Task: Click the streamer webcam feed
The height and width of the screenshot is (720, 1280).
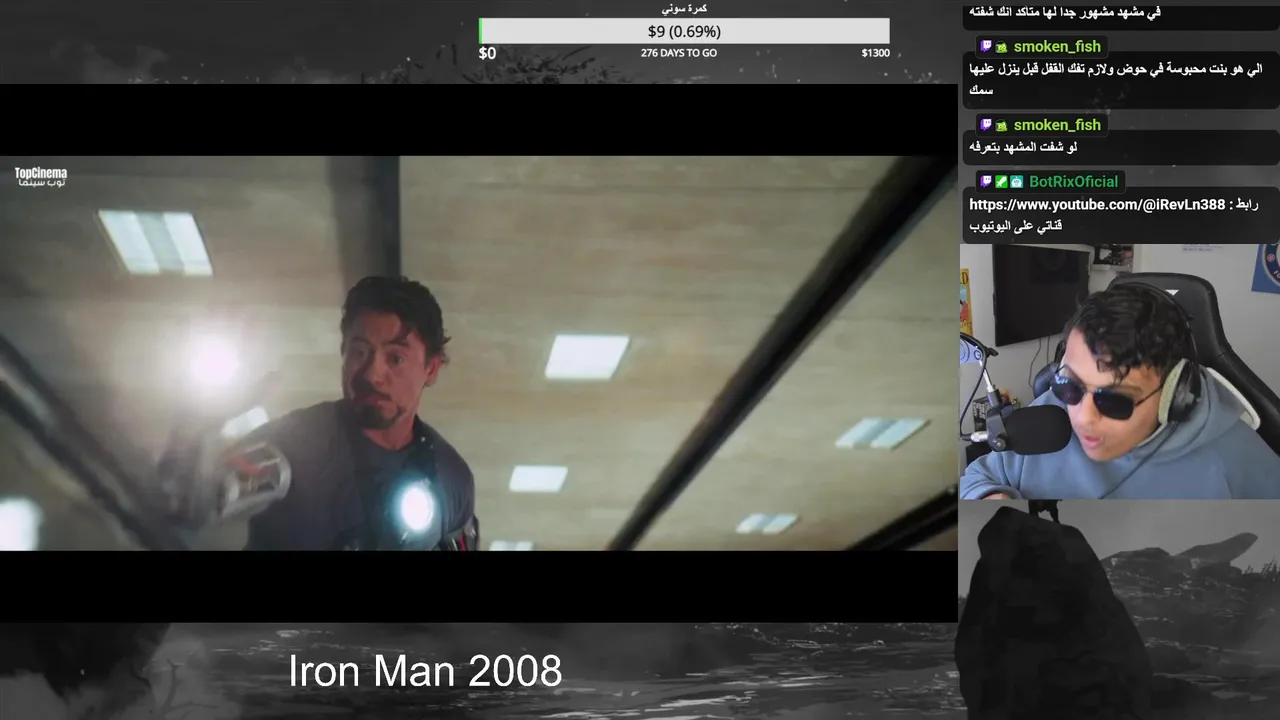Action: click(1120, 371)
